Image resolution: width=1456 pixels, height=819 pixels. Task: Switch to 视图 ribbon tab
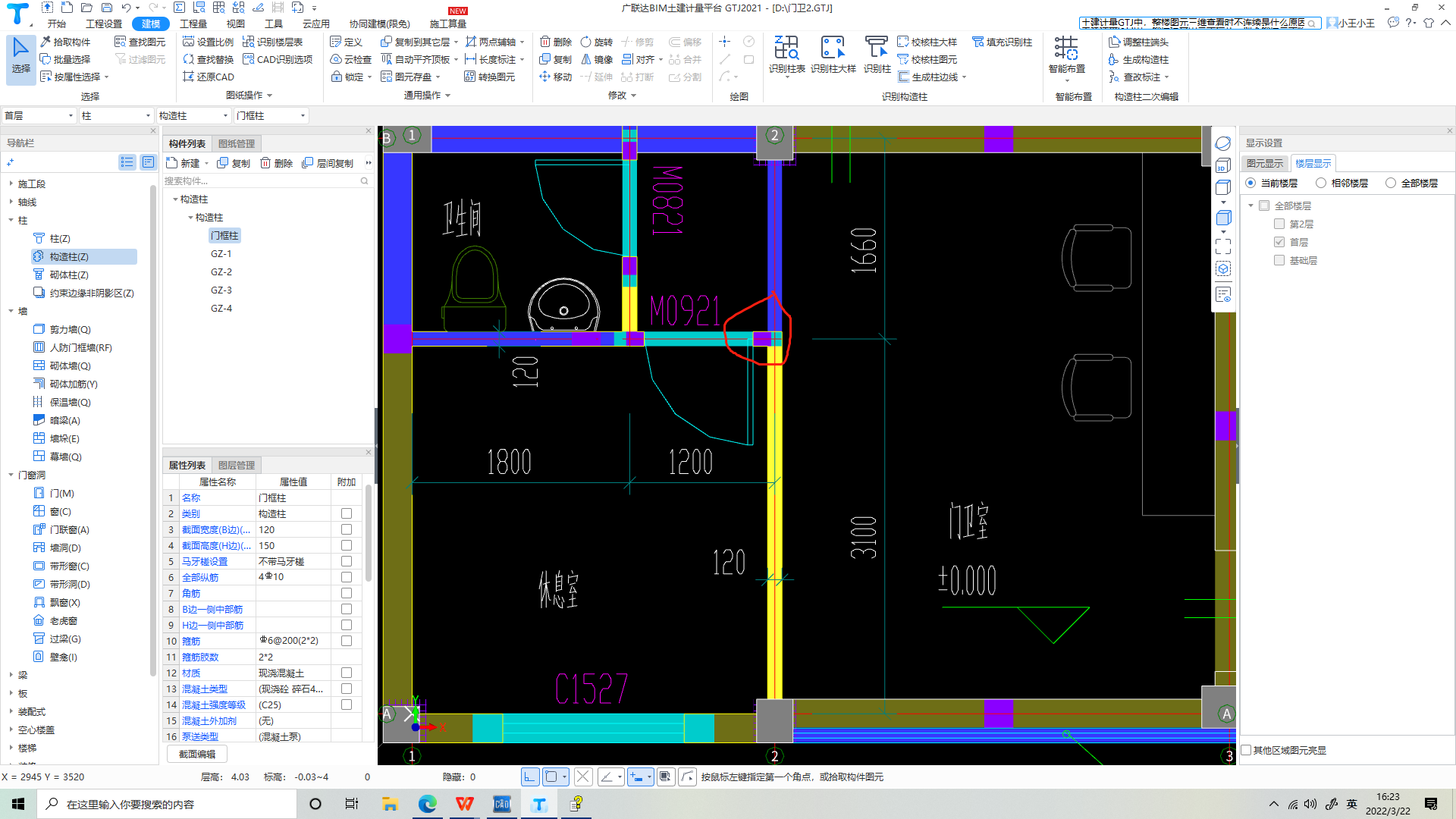pyautogui.click(x=236, y=24)
